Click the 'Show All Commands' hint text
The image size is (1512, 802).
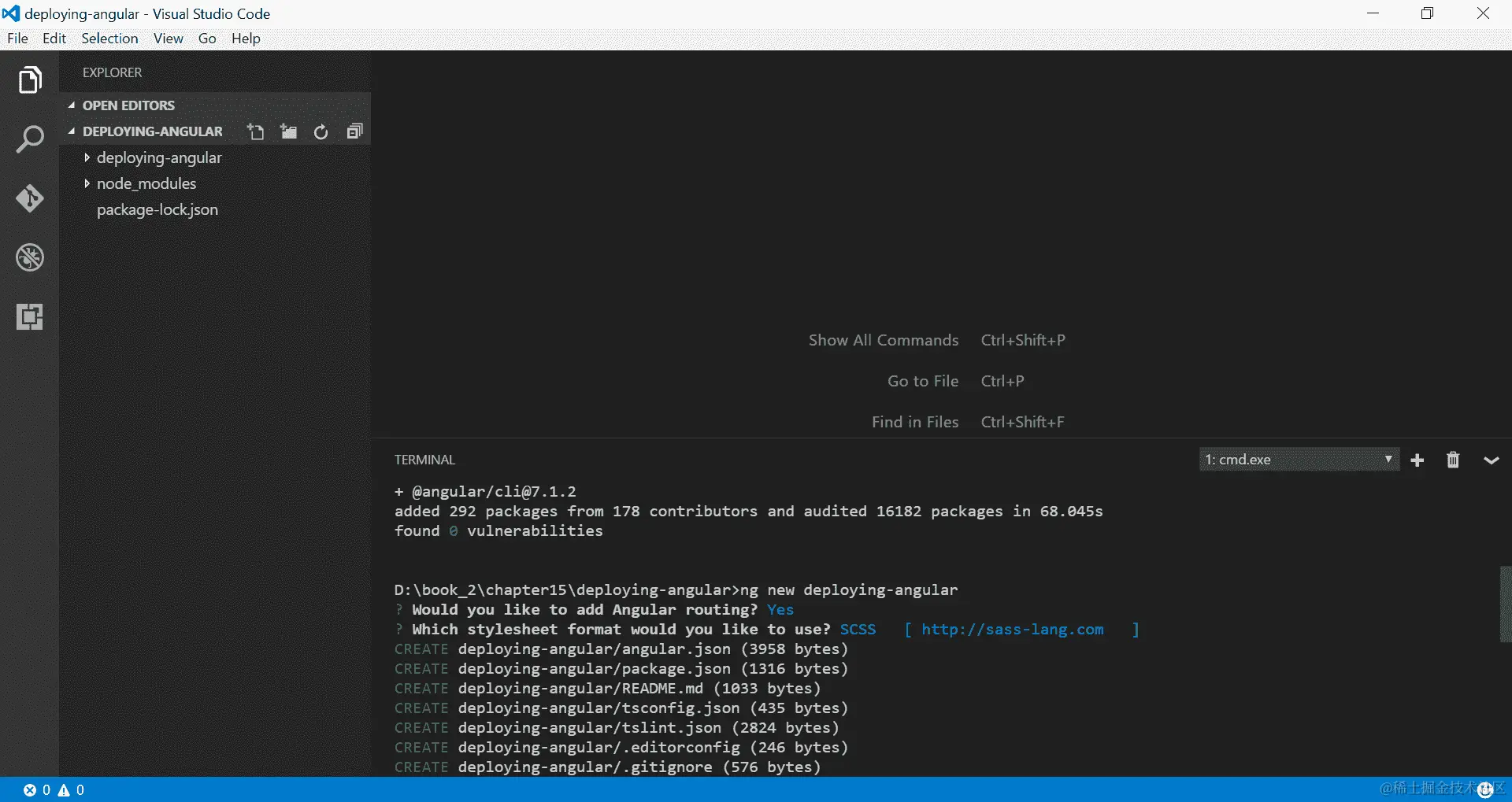(884, 340)
